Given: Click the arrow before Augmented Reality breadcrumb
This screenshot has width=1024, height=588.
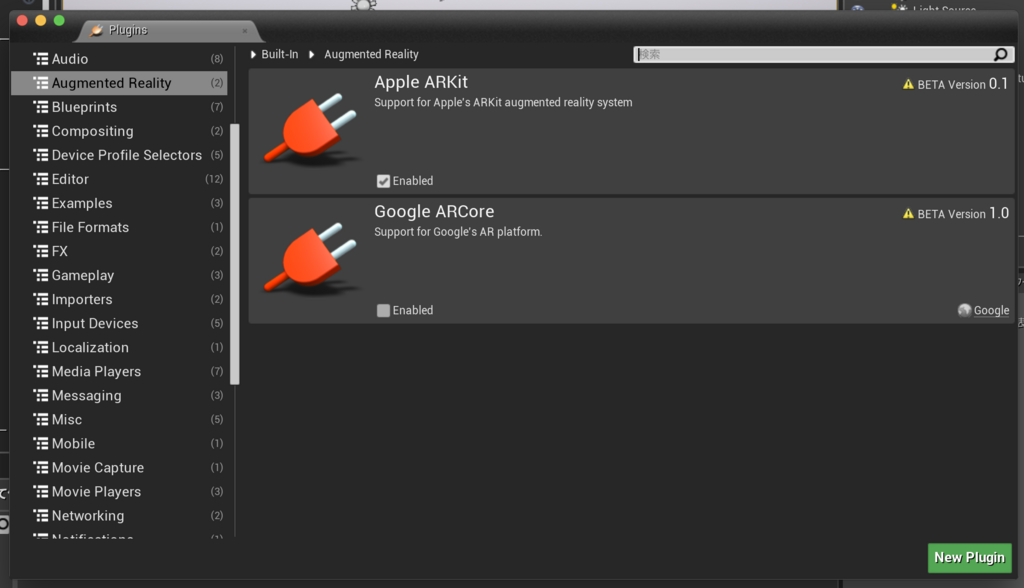Looking at the screenshot, I should [x=312, y=54].
